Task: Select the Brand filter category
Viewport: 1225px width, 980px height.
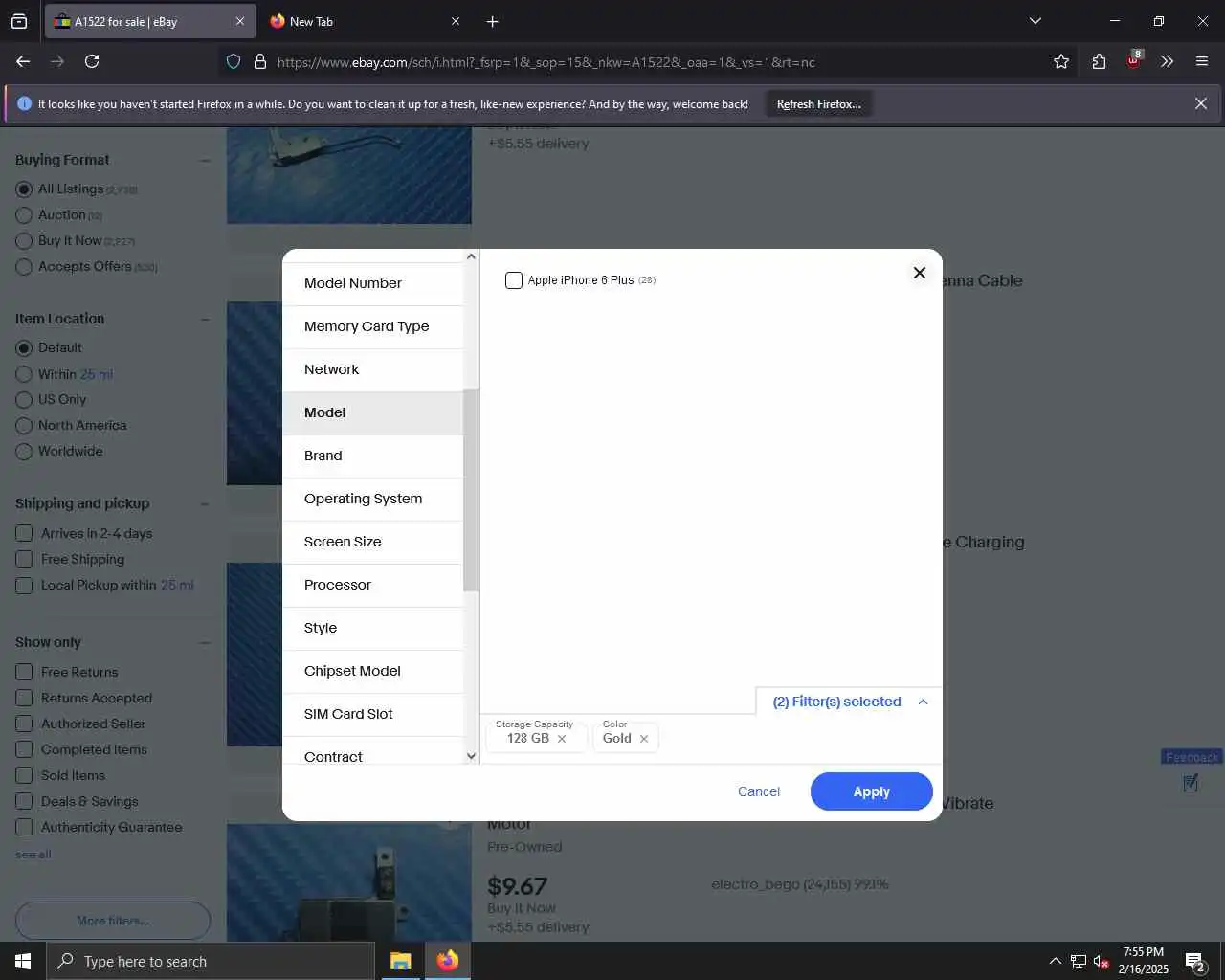Action: pos(373,456)
